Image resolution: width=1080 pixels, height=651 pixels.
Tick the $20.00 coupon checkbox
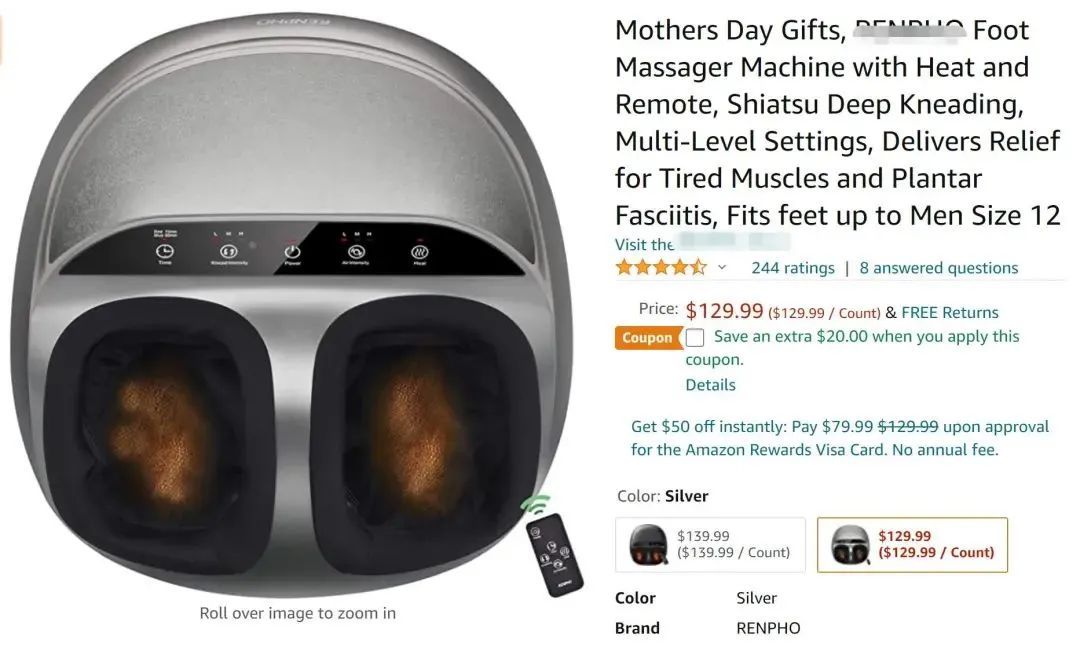click(x=695, y=338)
